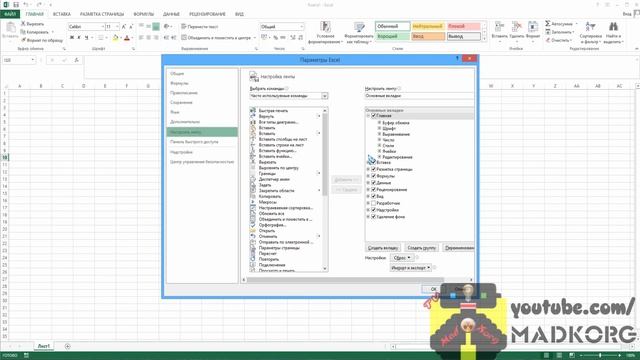Click the Fill (Заполнить) icon

[x=548, y=32]
